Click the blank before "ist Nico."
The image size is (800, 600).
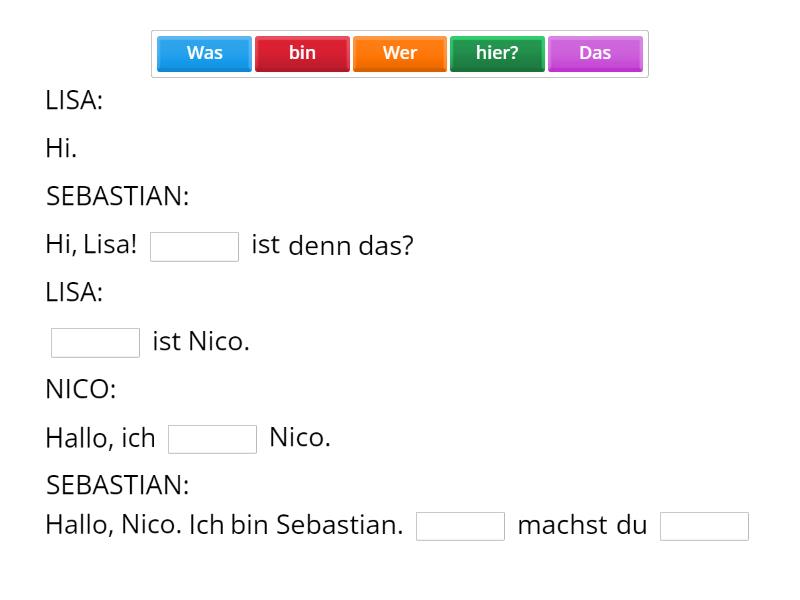coord(95,342)
